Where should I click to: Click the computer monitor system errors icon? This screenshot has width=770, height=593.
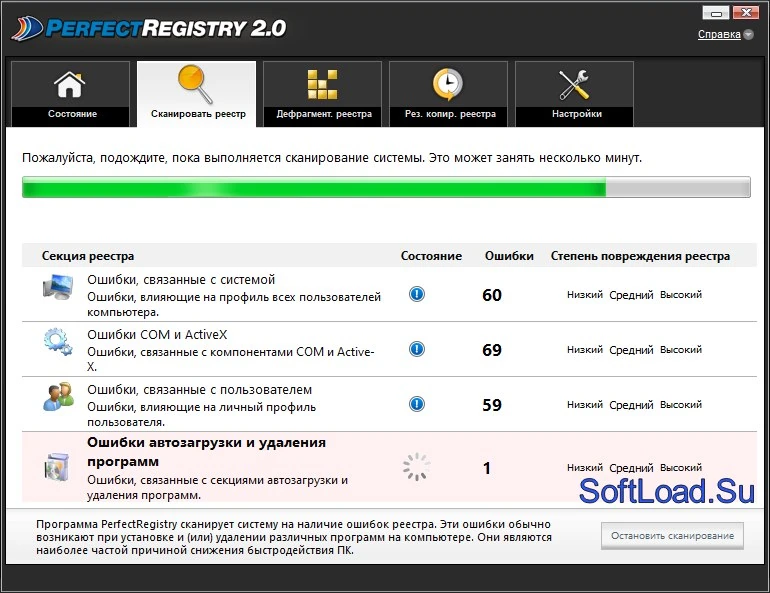tap(58, 287)
